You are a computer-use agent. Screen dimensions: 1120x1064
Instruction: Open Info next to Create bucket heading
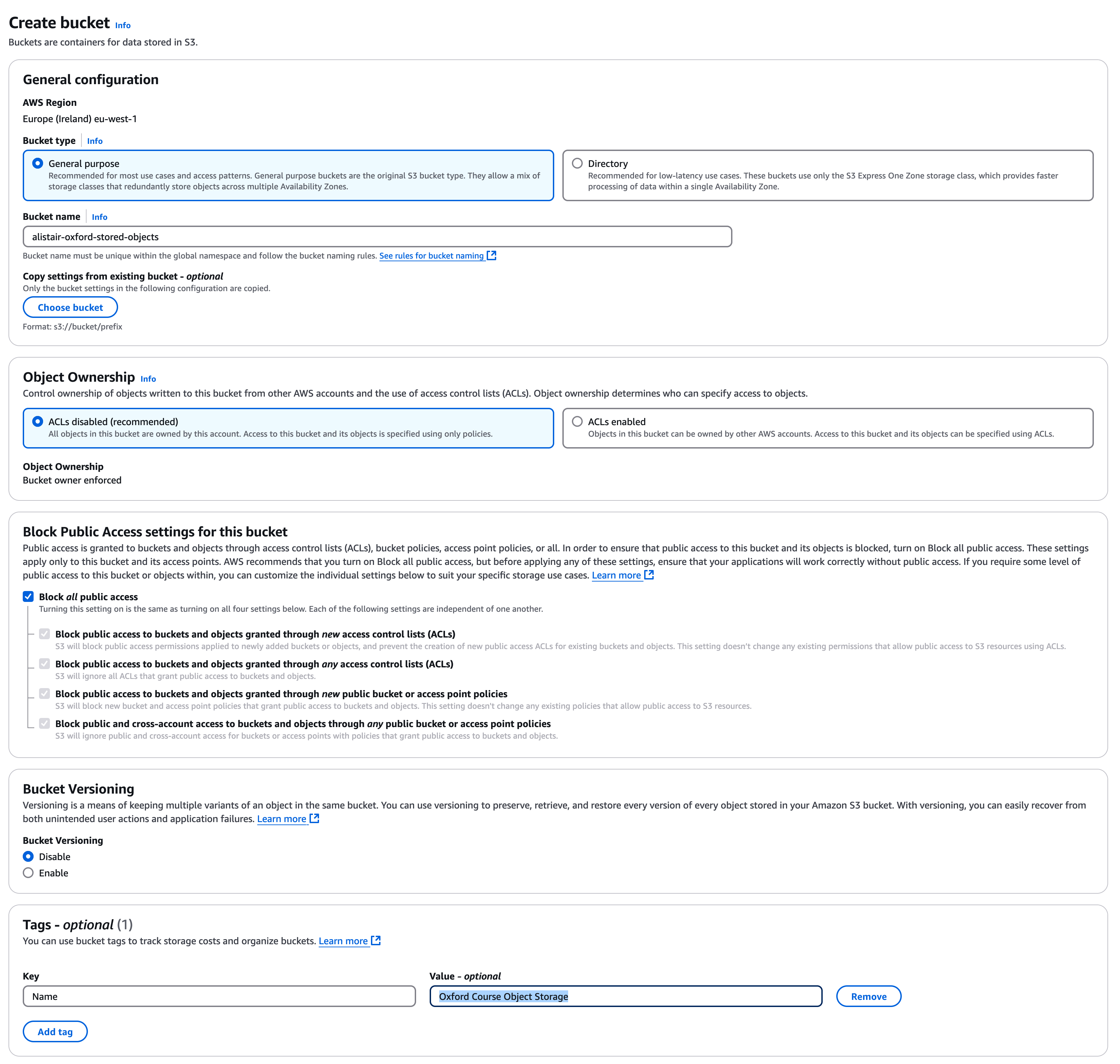coord(123,25)
